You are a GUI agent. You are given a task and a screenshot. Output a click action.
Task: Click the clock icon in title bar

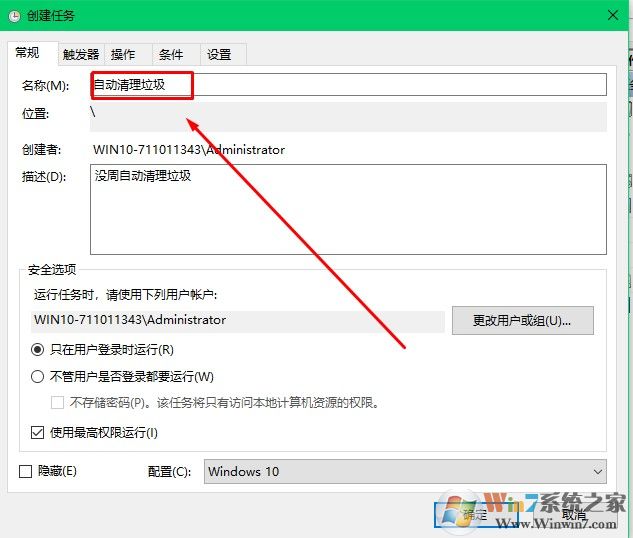(14, 15)
